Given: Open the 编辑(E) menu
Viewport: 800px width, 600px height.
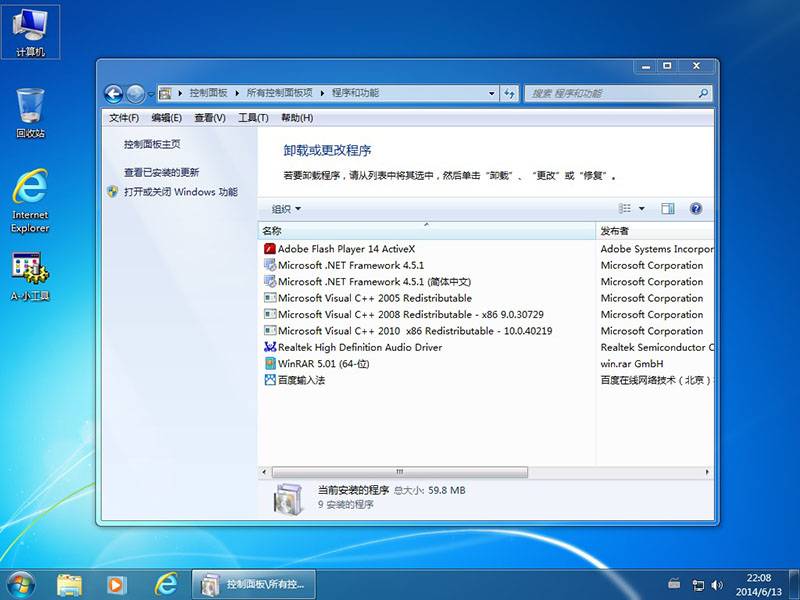Looking at the screenshot, I should [167, 118].
